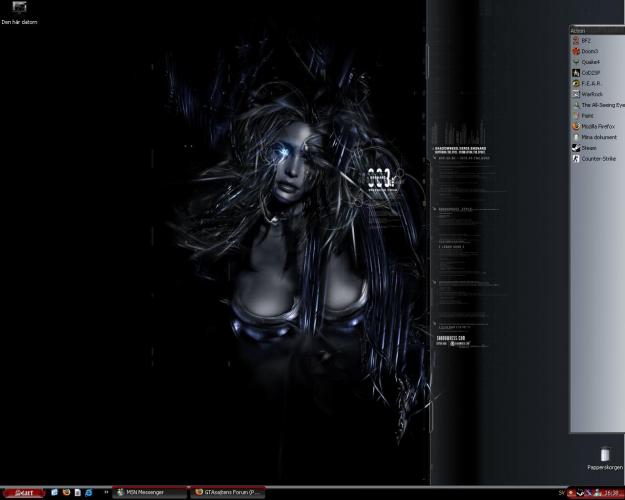Launch F.E.A.R. from the Action list
Viewport: 625px width, 500px height.
588,83
